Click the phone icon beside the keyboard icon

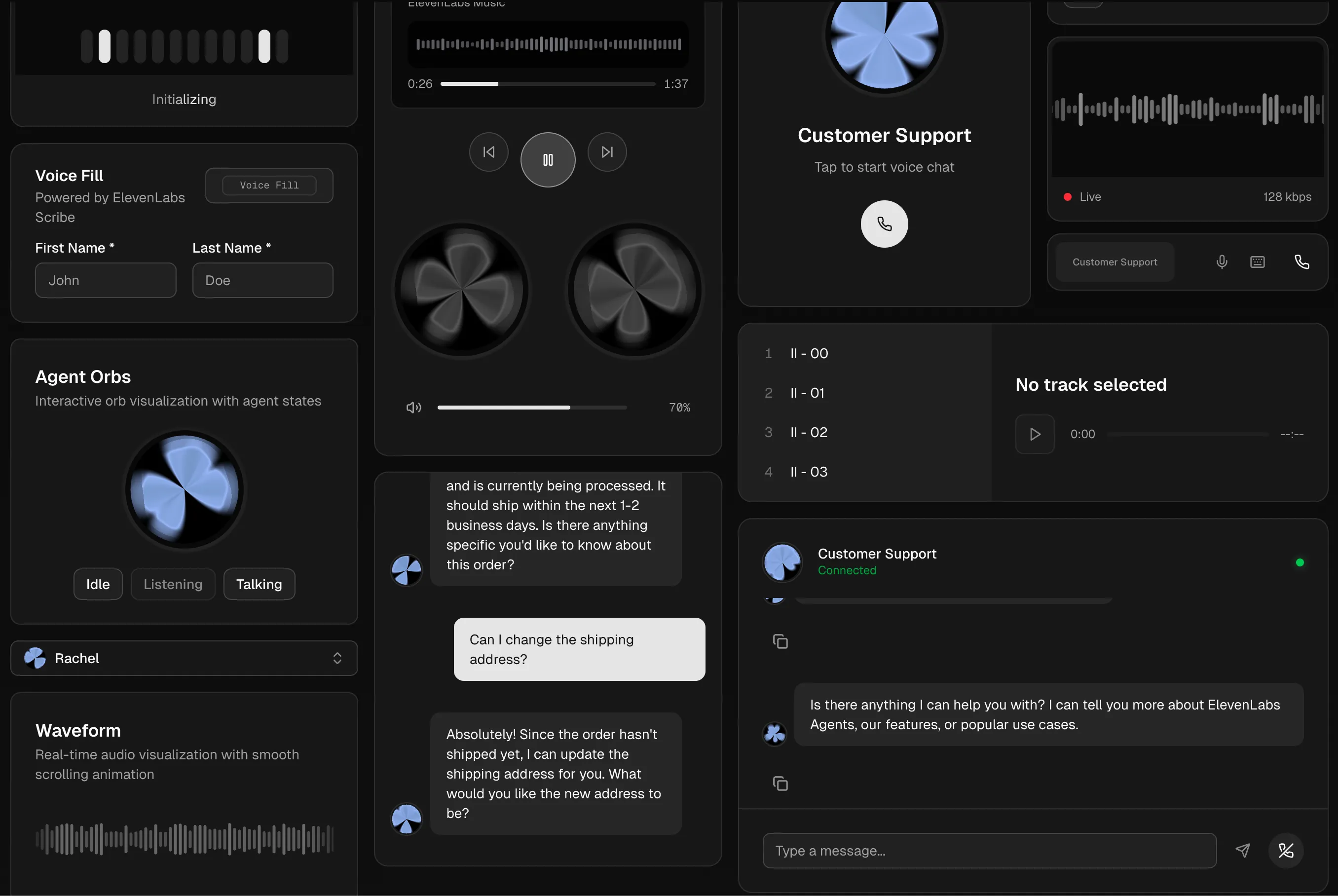[x=1301, y=262]
